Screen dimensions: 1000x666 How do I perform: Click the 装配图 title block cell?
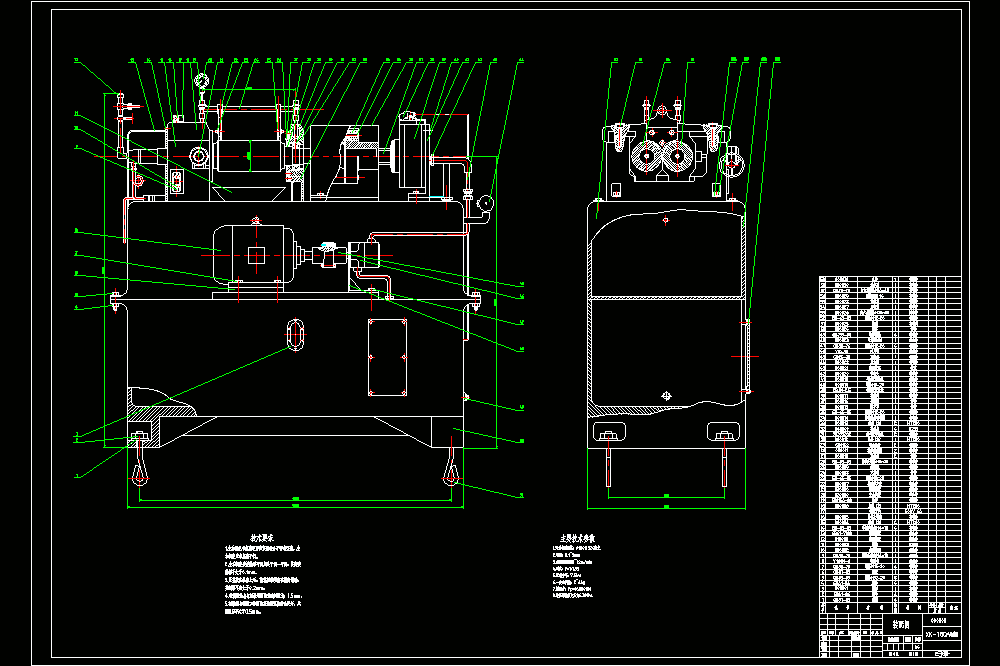(x=901, y=625)
